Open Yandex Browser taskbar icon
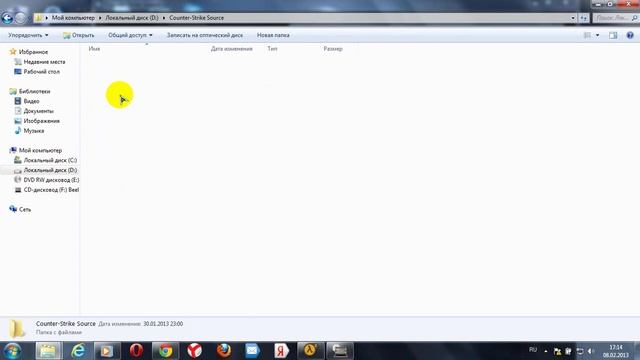640x360 pixels. point(195,351)
